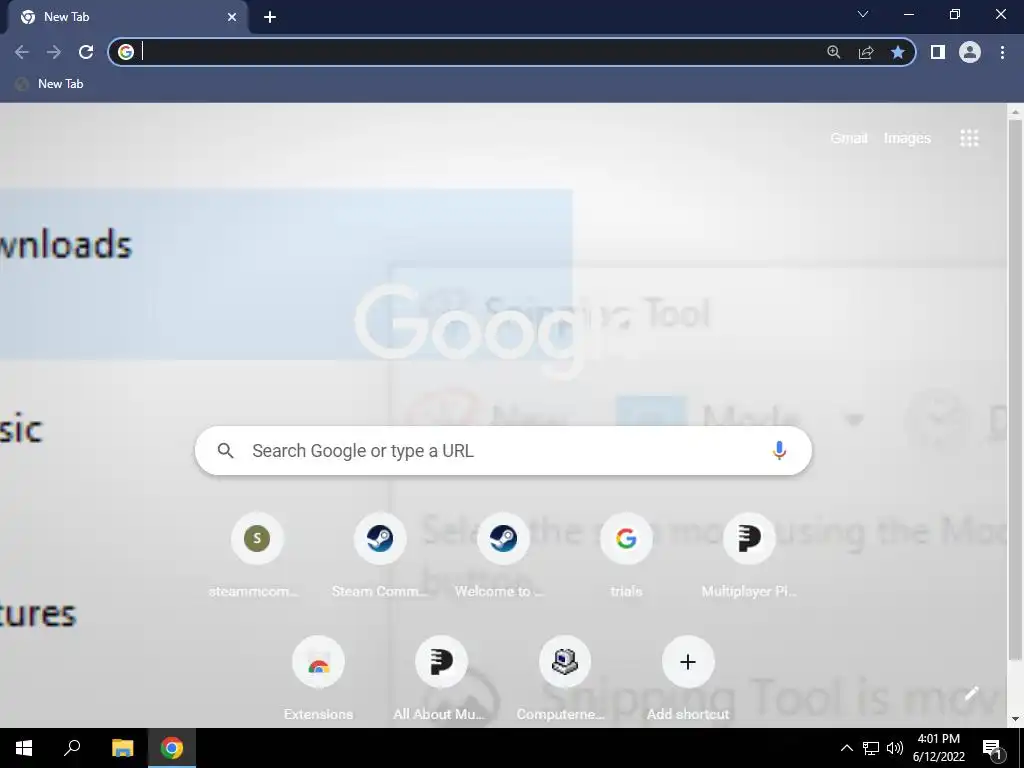Screen dimensions: 1024x768
Task: Open the side panel icon
Action: (x=938, y=52)
